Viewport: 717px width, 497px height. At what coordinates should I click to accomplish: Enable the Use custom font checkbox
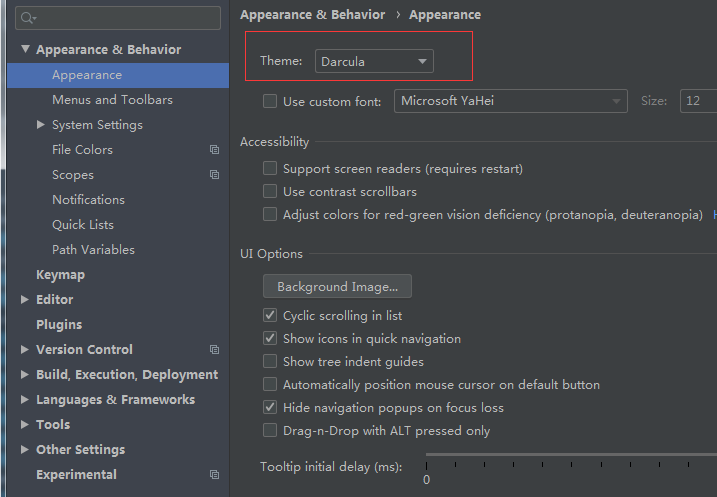tap(270, 101)
